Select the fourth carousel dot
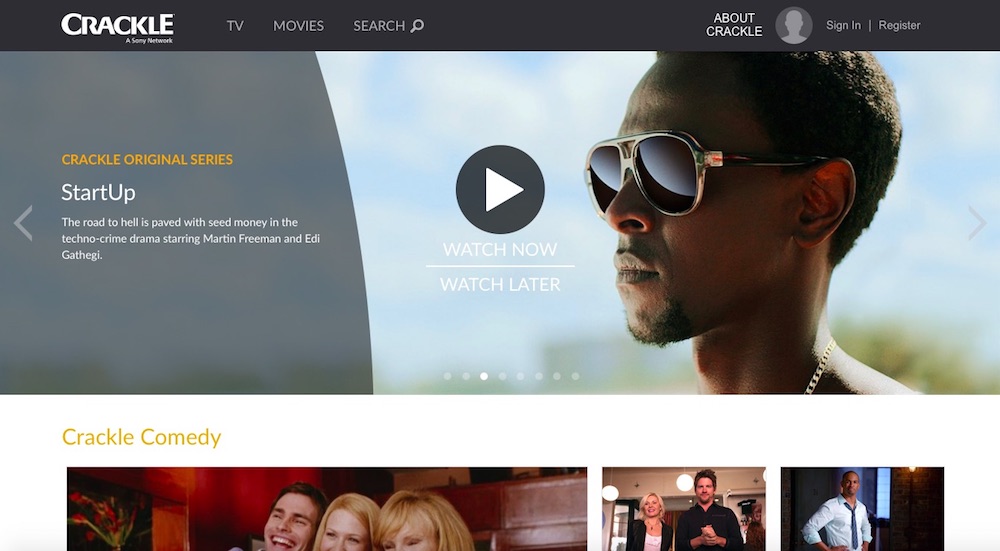The height and width of the screenshot is (551, 1000). (x=502, y=377)
